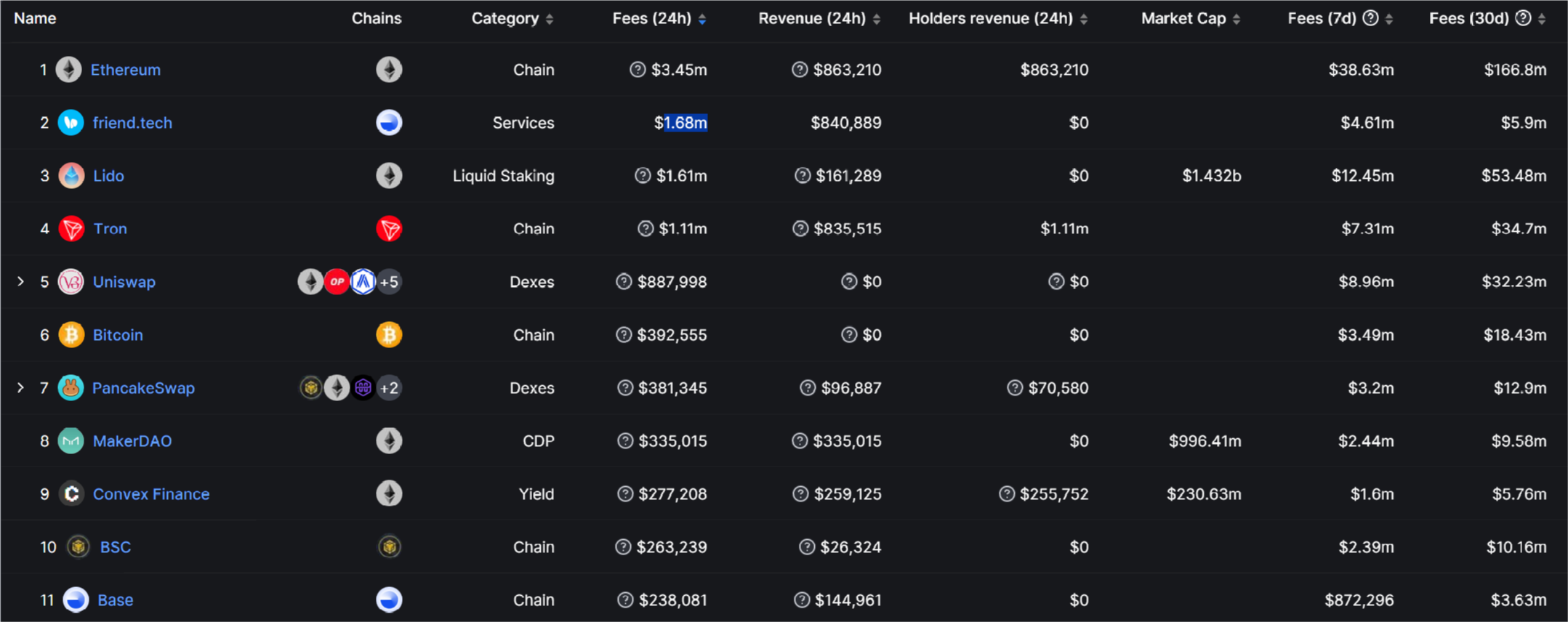Click the Liquid Staking category cell
The width and height of the screenshot is (1568, 622).
[504, 176]
